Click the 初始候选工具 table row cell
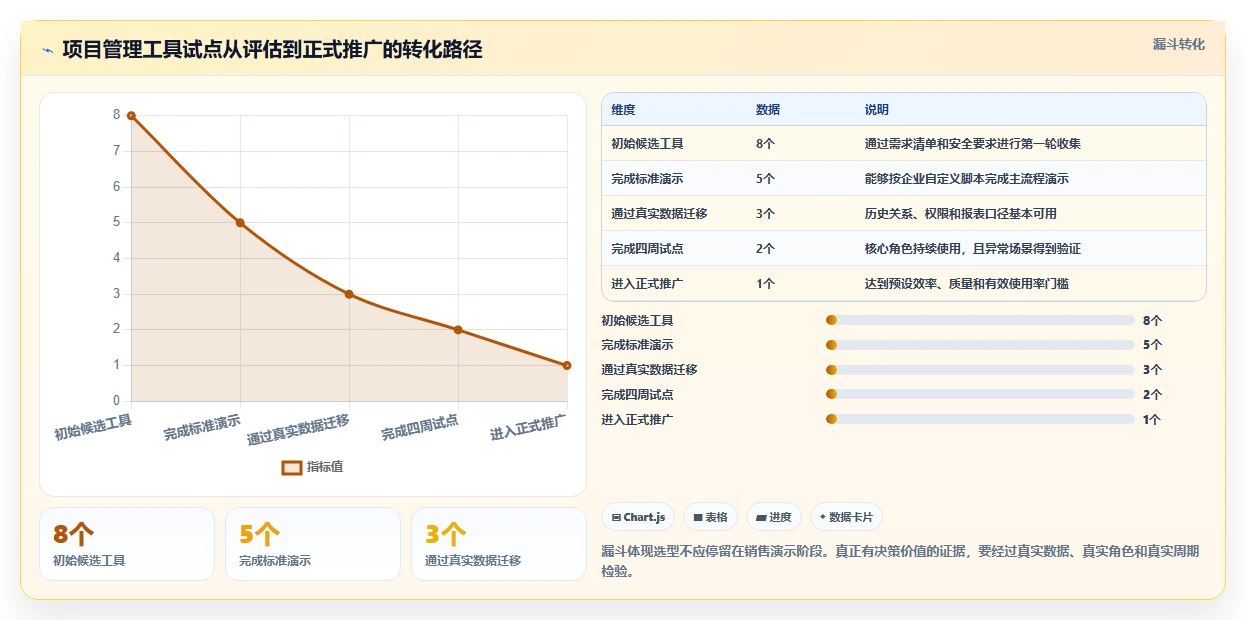The height and width of the screenshot is (620, 1246). pyautogui.click(x=647, y=144)
